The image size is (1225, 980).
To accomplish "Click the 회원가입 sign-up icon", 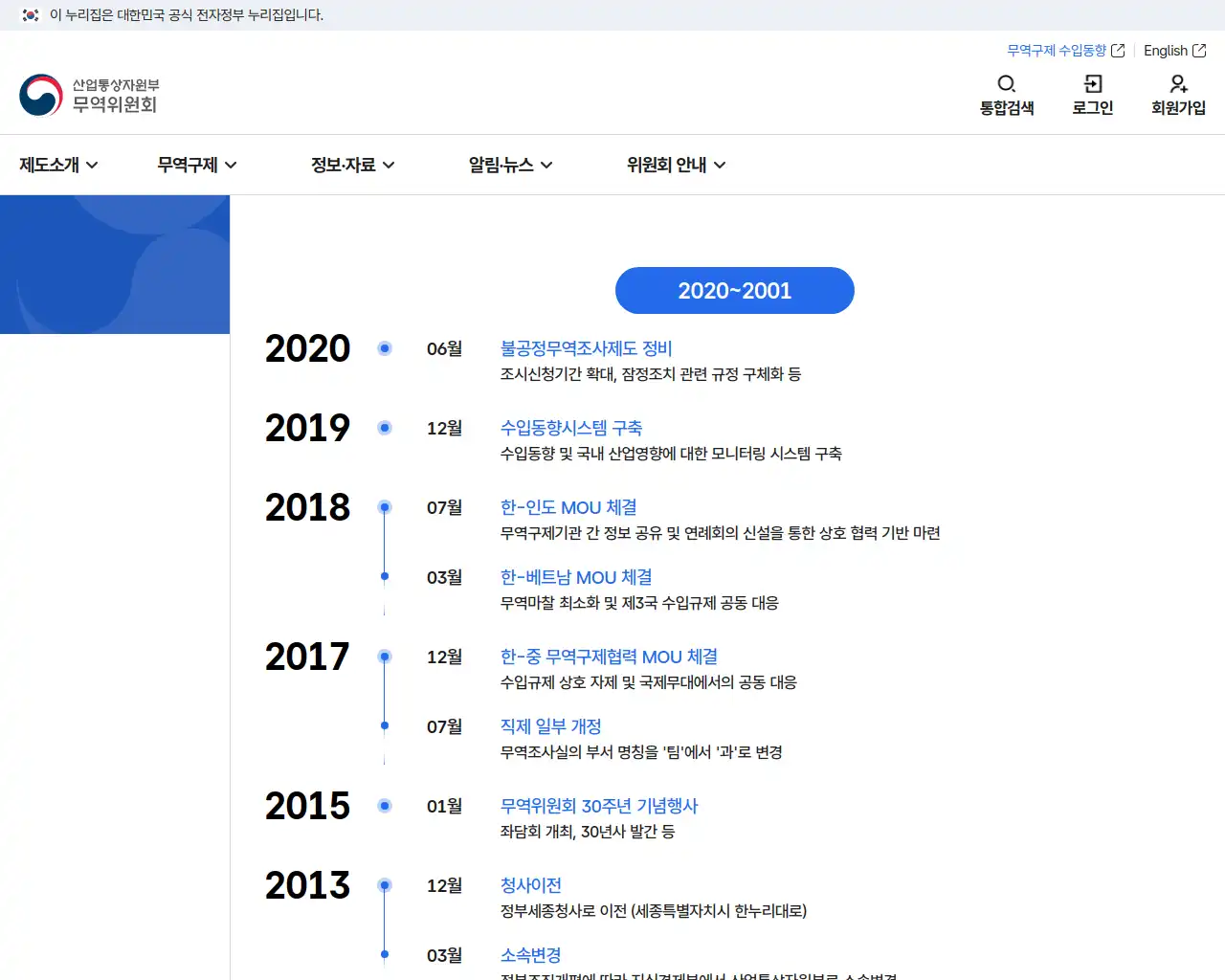I will 1179,84.
